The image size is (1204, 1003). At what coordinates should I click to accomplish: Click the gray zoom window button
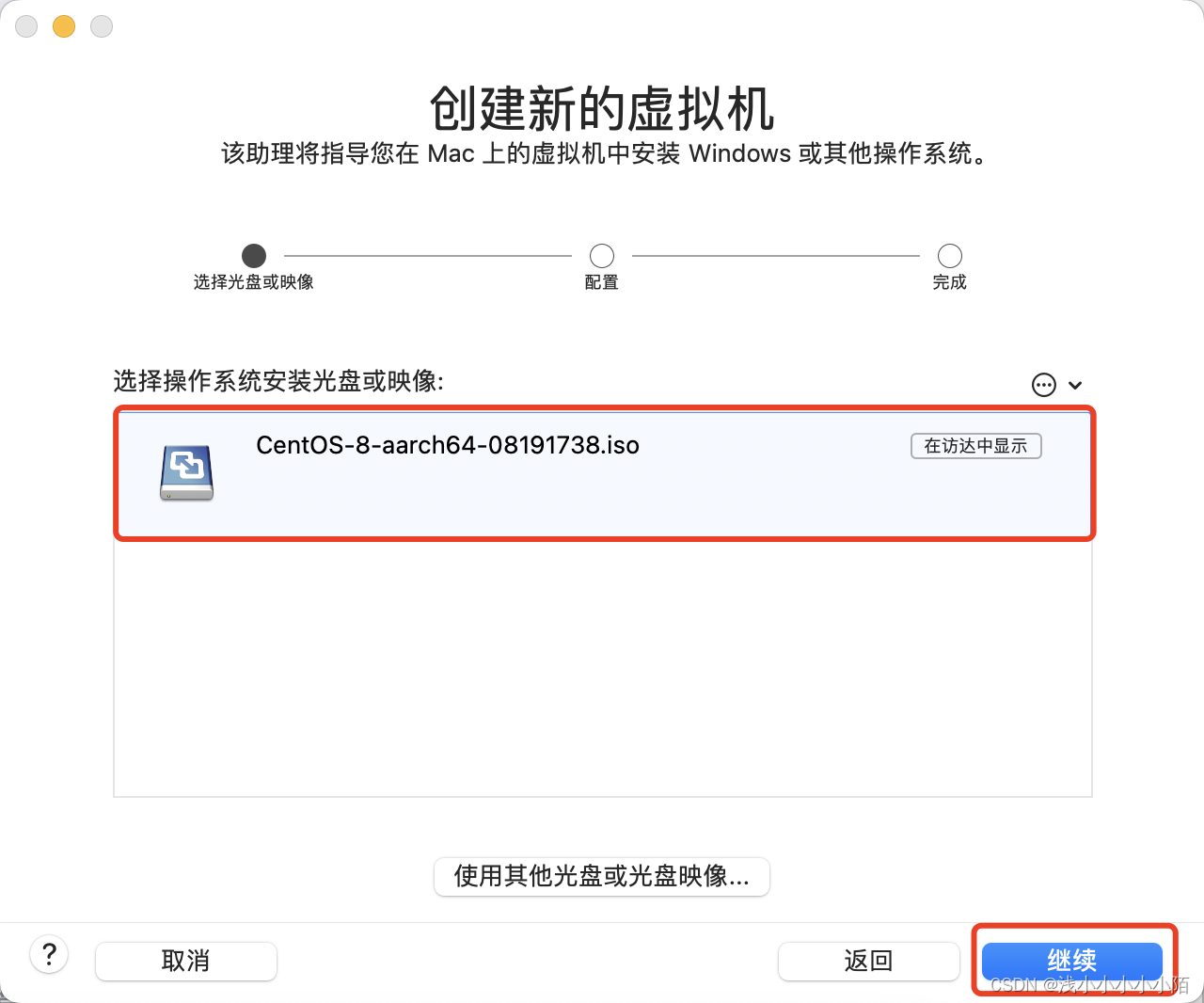[102, 26]
